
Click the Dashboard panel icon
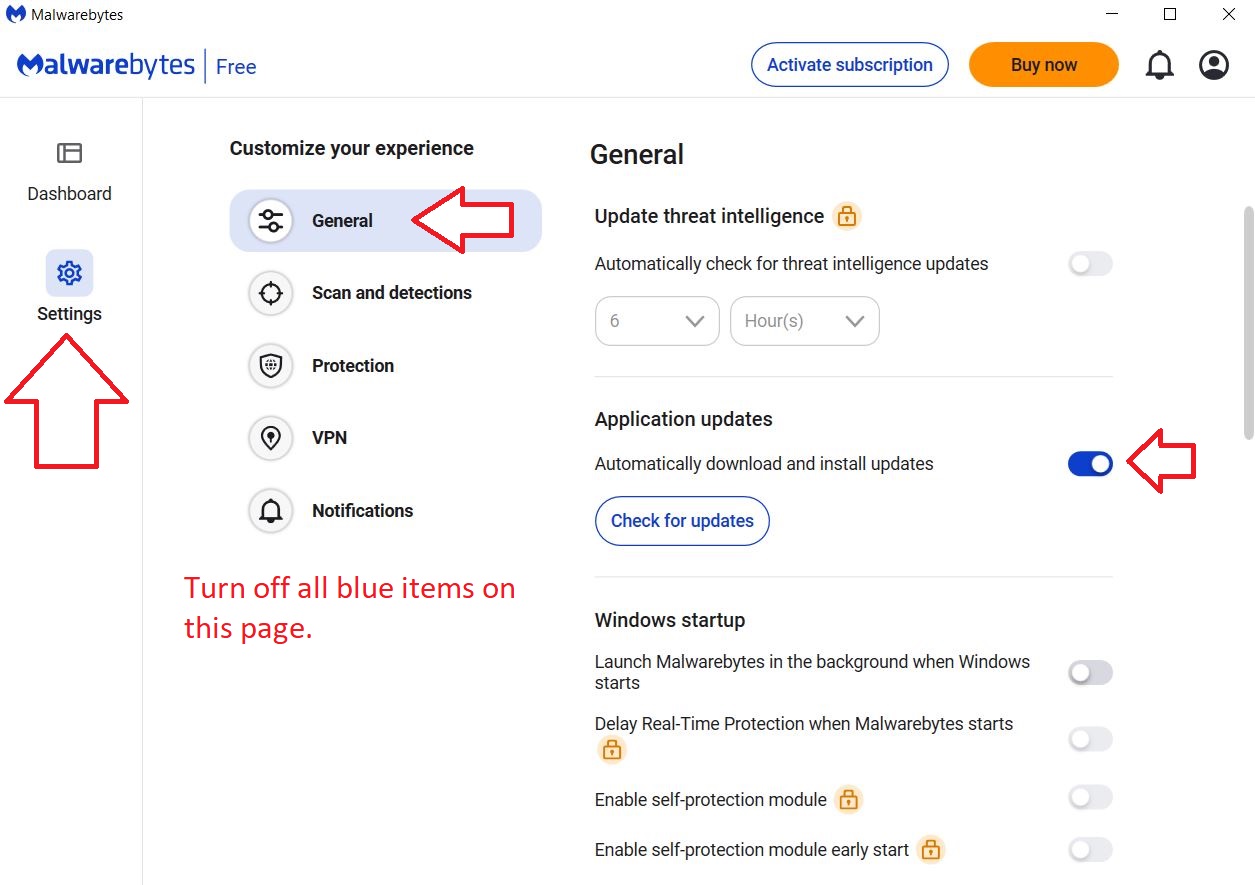tap(69, 153)
